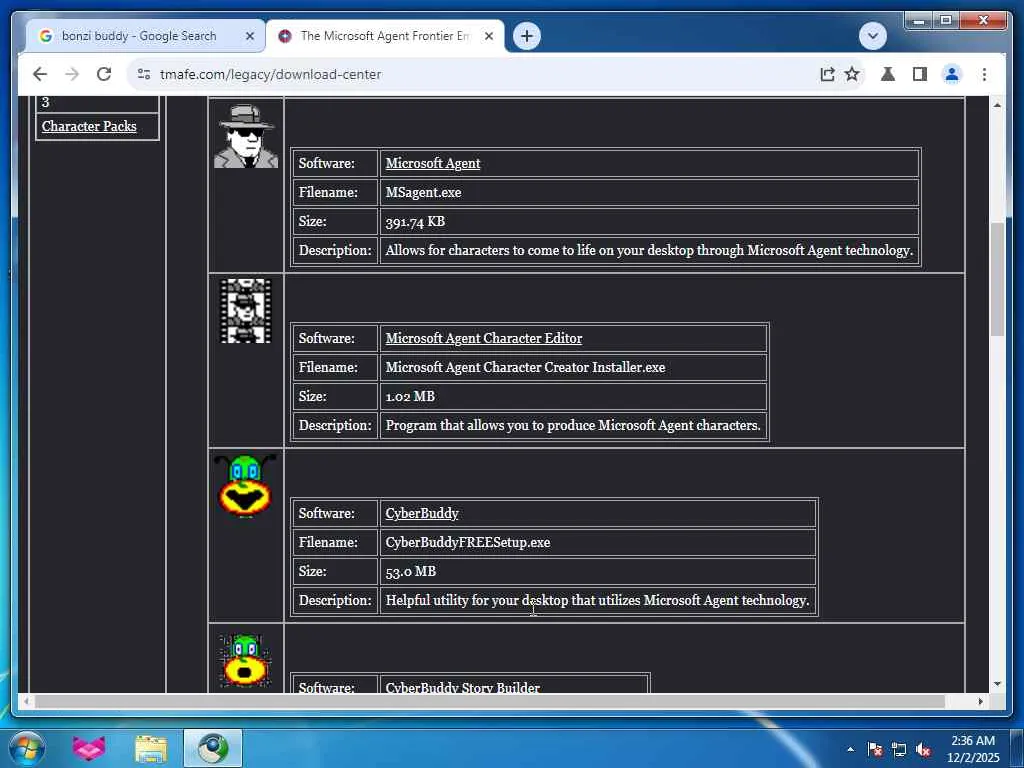The width and height of the screenshot is (1024, 768).
Task: Click the Microsoft Agent description text
Action: coord(648,250)
